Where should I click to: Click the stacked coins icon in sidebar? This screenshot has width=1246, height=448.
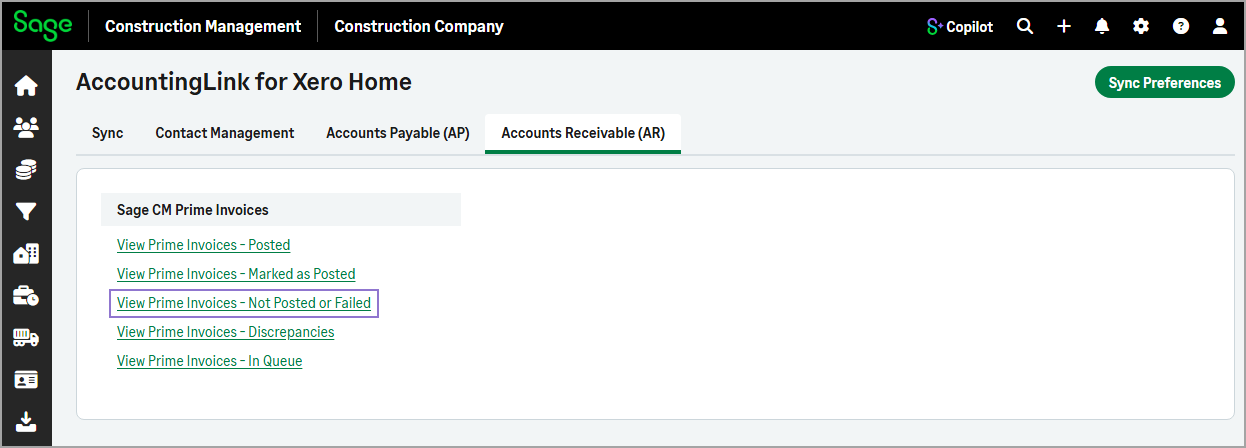26,169
